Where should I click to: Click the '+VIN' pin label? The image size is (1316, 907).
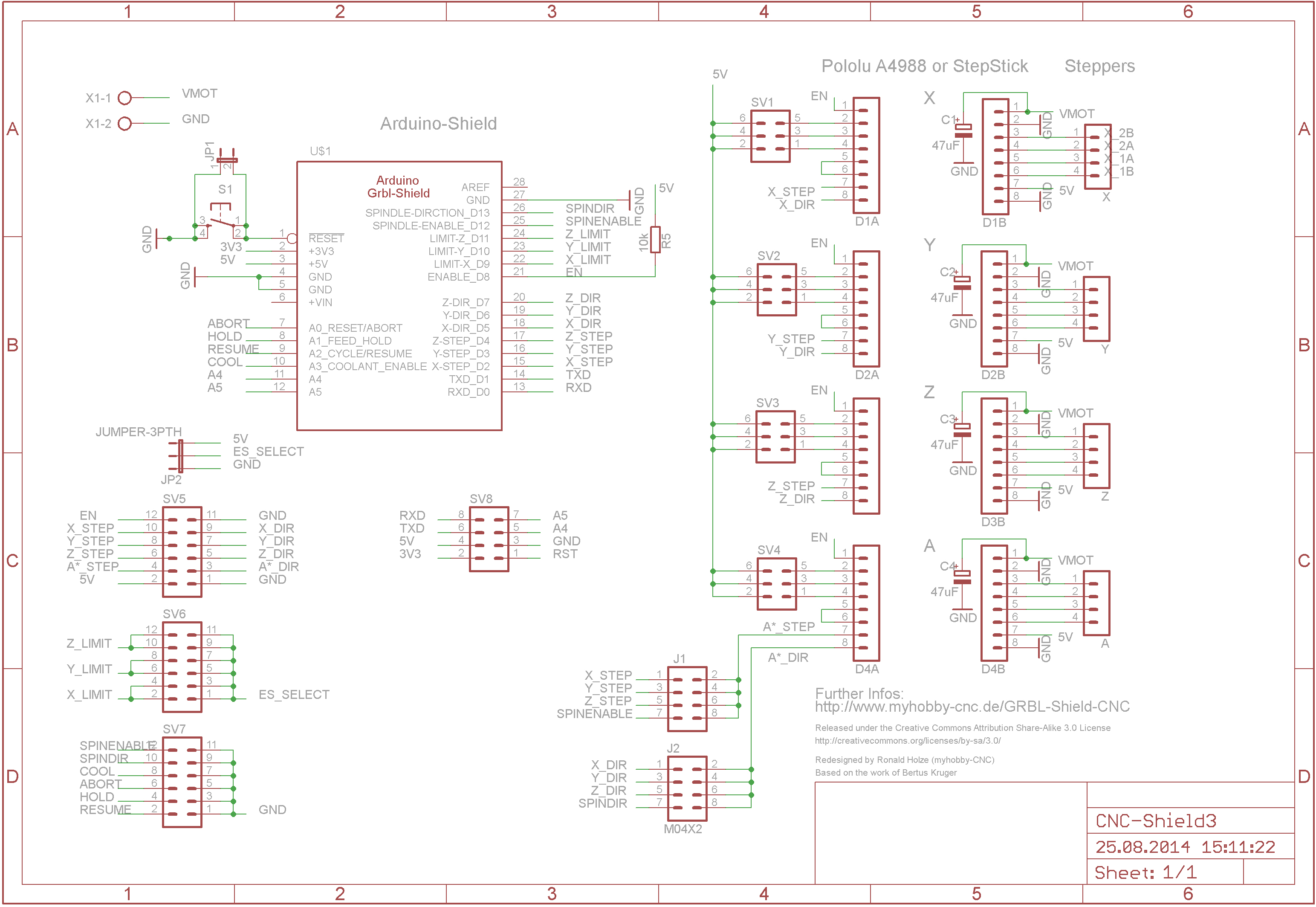[x=320, y=302]
